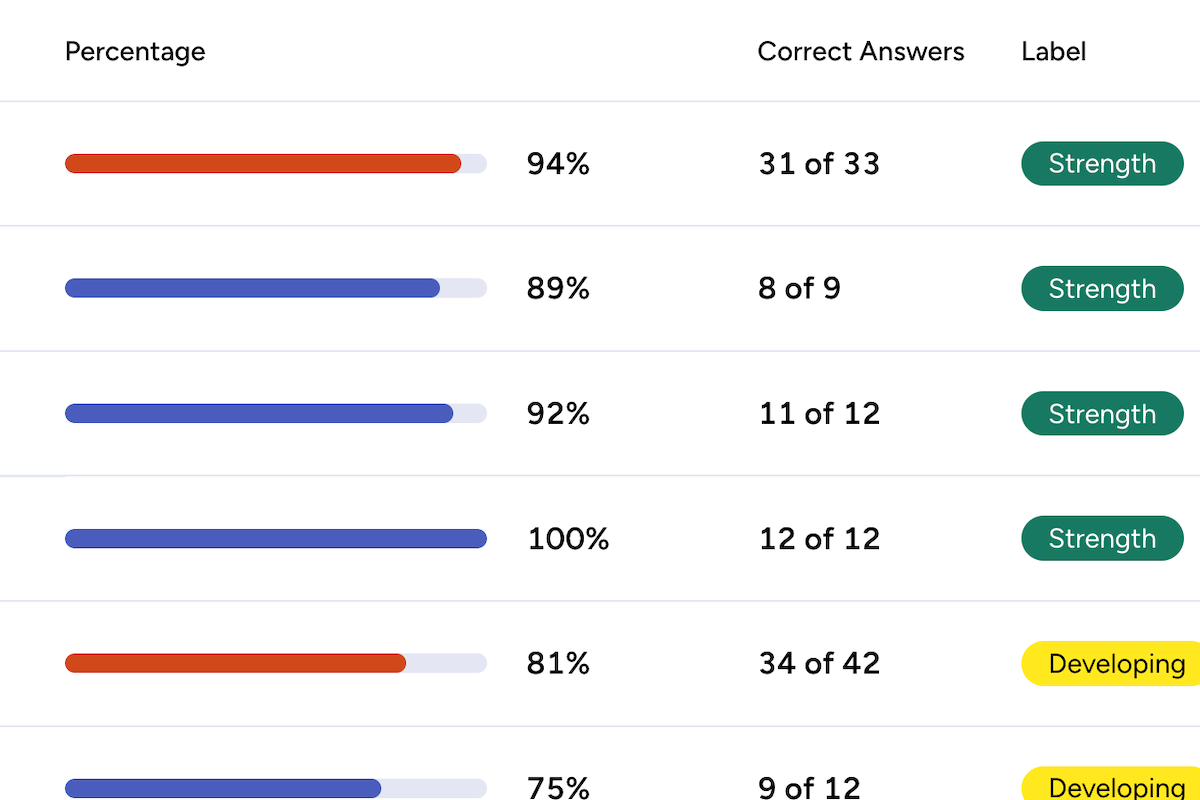Click the "8 of 9" correct answers value
Screen dimensions: 1200x800
pyautogui.click(x=799, y=289)
